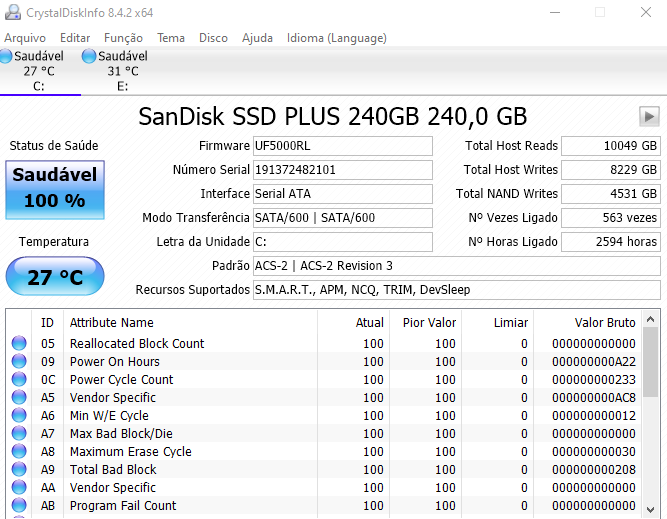The height and width of the screenshot is (519, 667).
Task: Select the Maximum Erase Cycle attribute name
Action: point(131,451)
